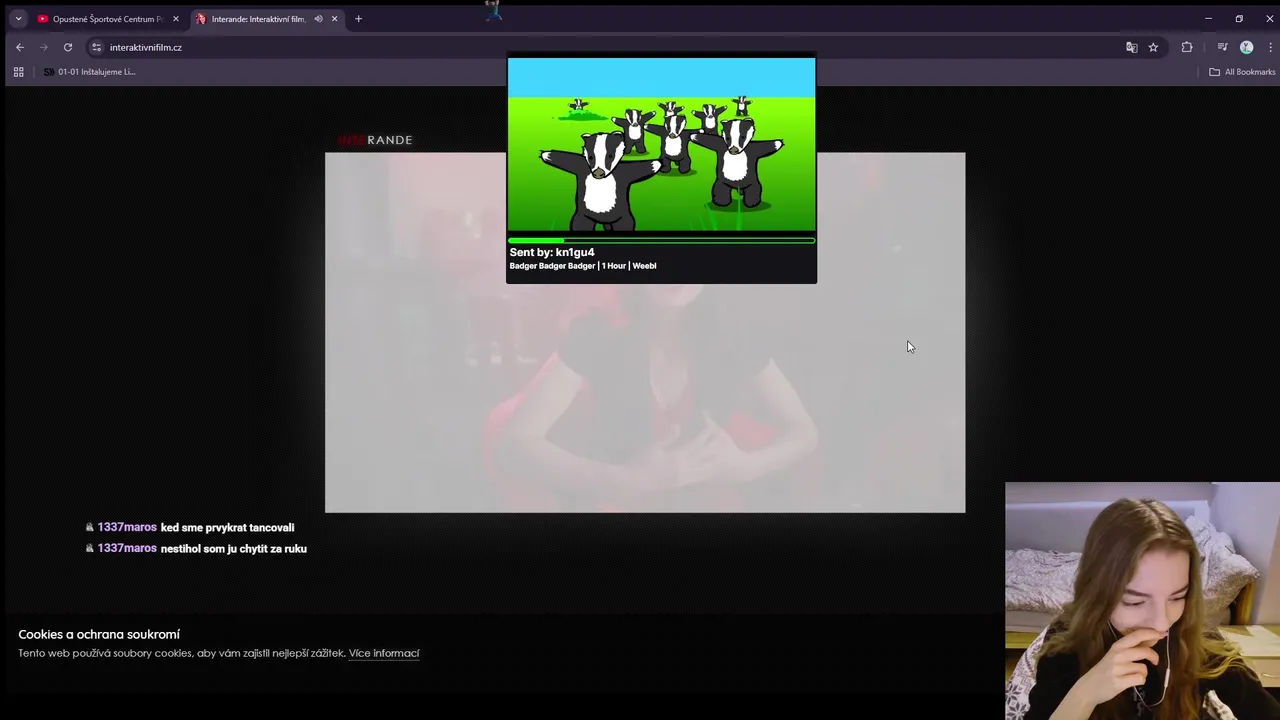Click 1337maros username in the second chat line

(x=127, y=548)
